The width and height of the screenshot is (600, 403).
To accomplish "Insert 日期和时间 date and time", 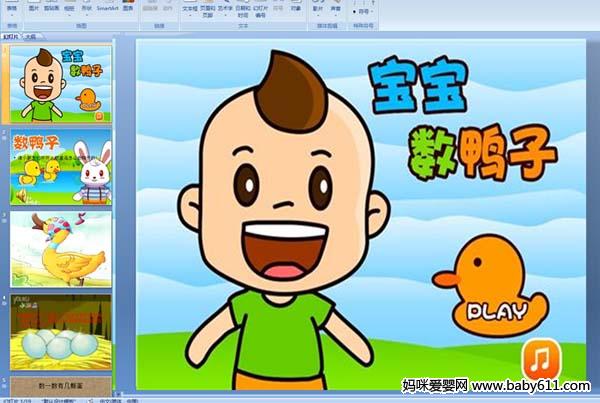I will pyautogui.click(x=243, y=10).
